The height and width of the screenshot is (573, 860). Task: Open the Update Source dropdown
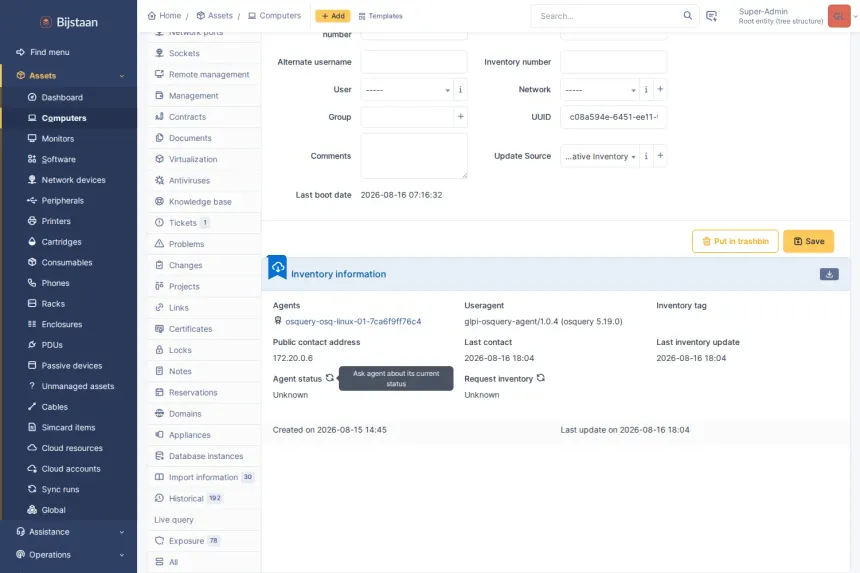pyautogui.click(x=599, y=156)
